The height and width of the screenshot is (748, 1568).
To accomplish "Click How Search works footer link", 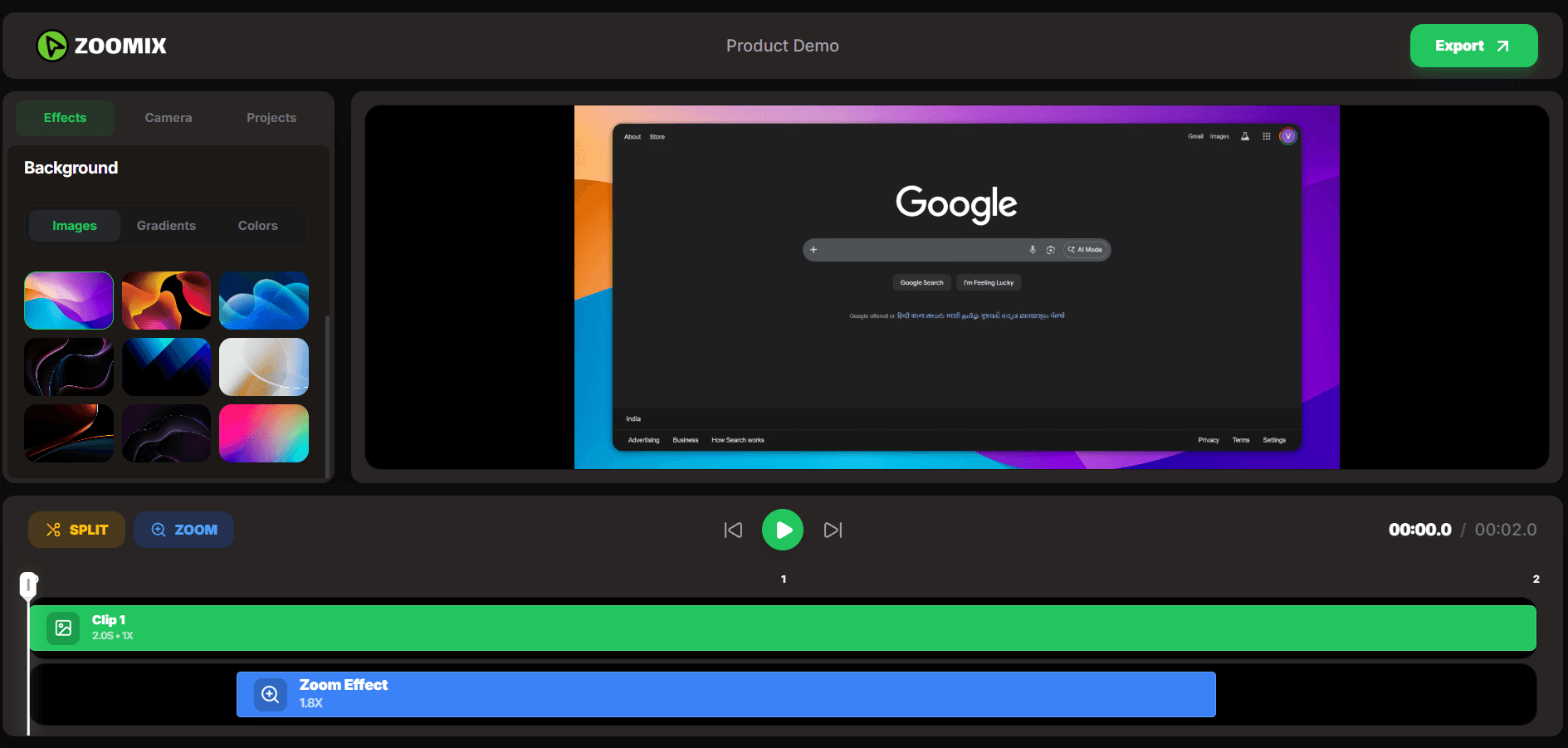I will [x=738, y=440].
